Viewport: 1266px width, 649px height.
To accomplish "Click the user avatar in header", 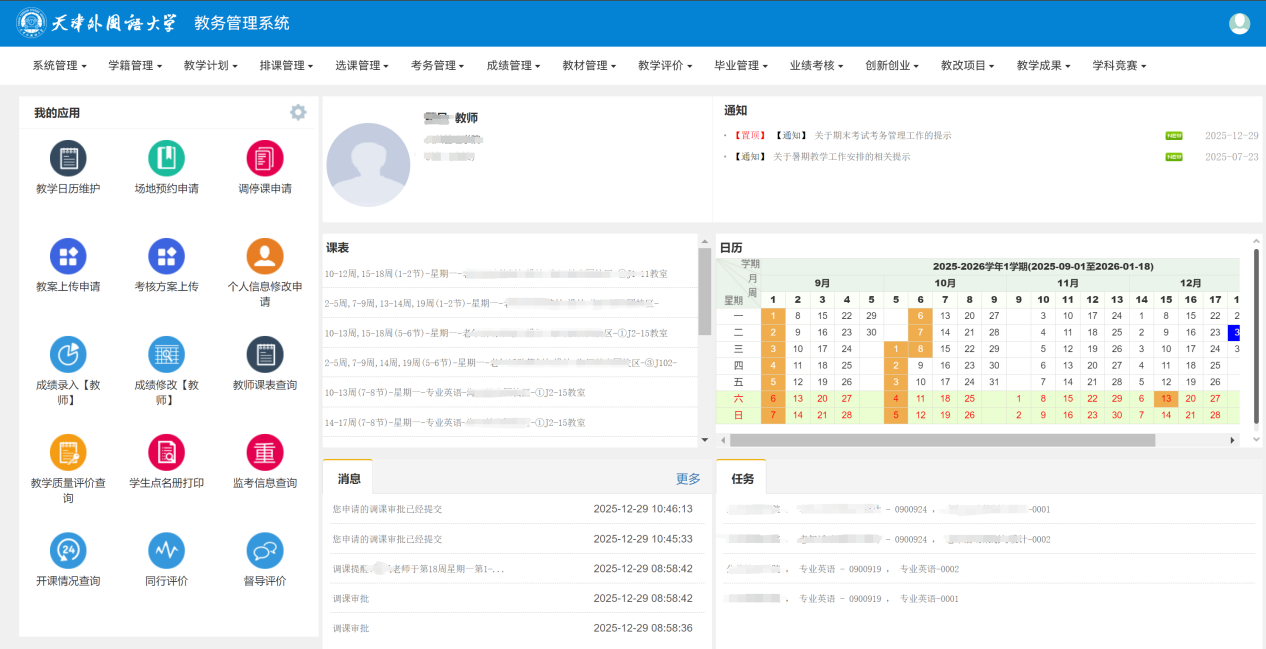I will [1239, 23].
